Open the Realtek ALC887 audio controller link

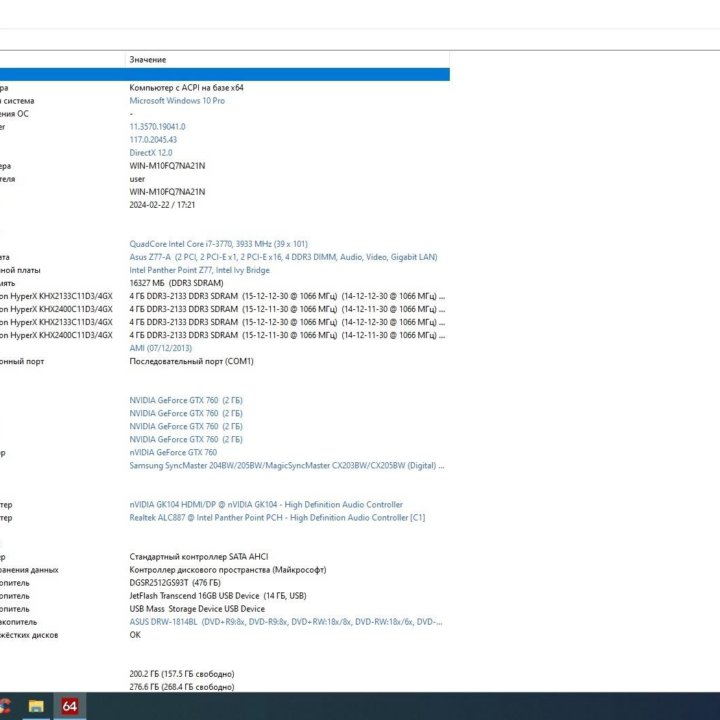pos(277,518)
